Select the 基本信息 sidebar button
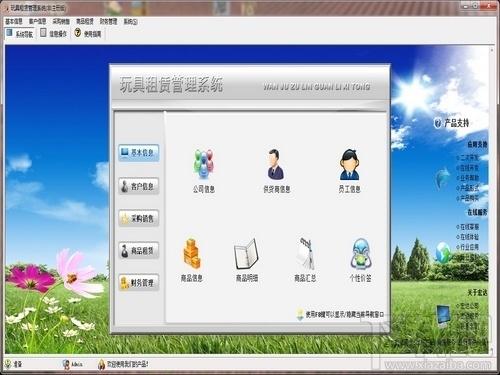Image resolution: width=500 pixels, height=375 pixels. click(139, 153)
